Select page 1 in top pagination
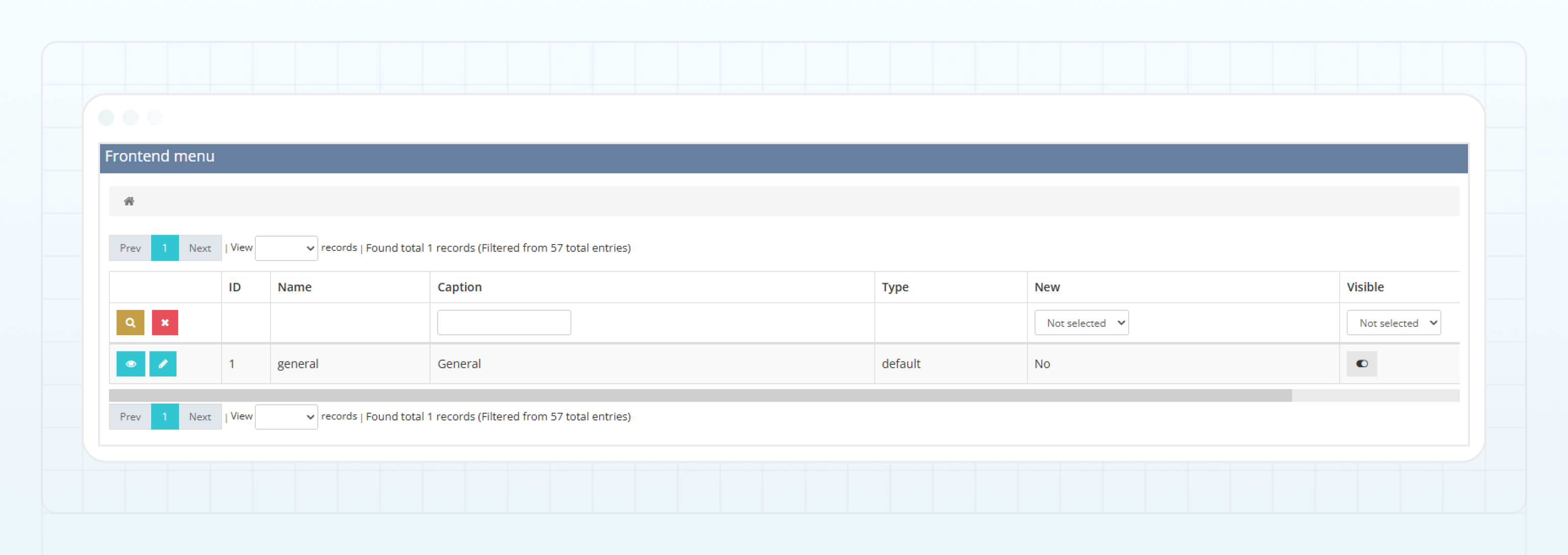Screen dimensions: 1568x555 point(164,248)
